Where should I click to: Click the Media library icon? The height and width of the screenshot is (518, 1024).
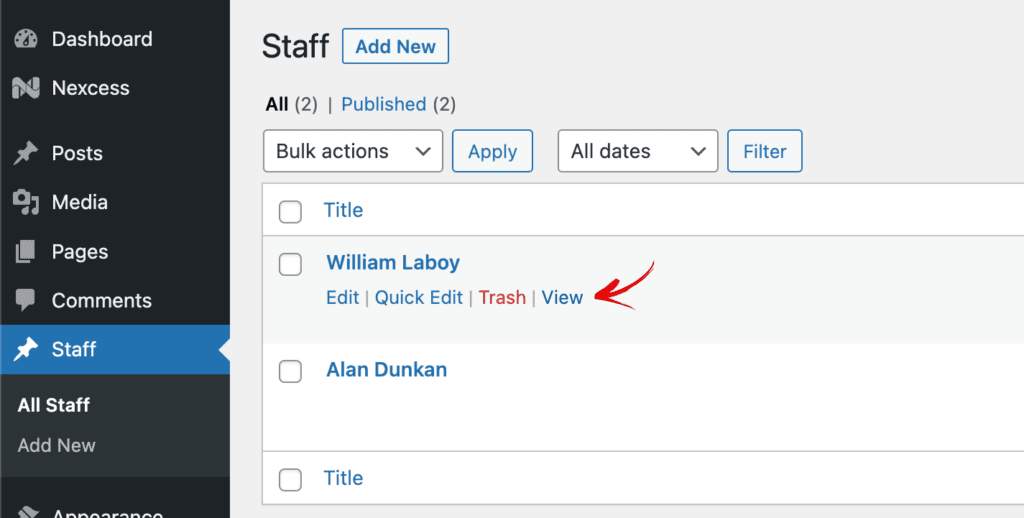[25, 202]
